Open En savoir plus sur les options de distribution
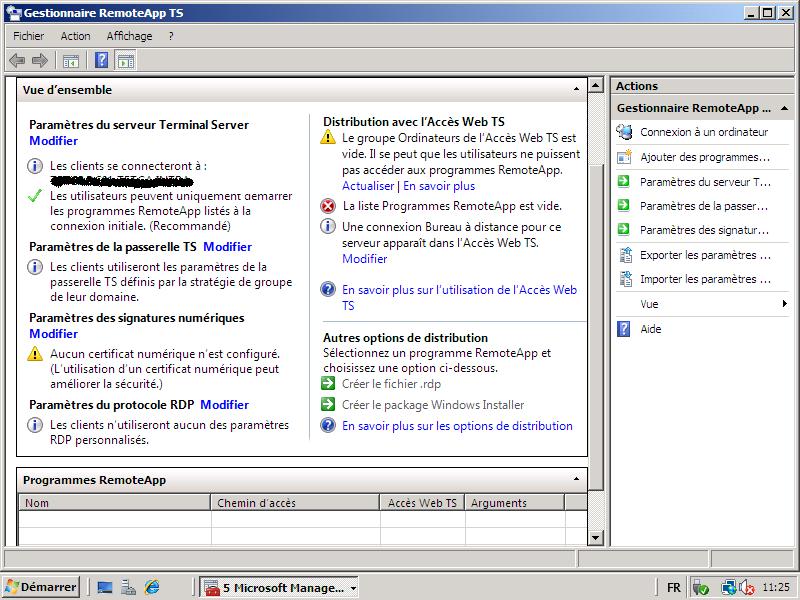The image size is (800, 600). click(457, 426)
